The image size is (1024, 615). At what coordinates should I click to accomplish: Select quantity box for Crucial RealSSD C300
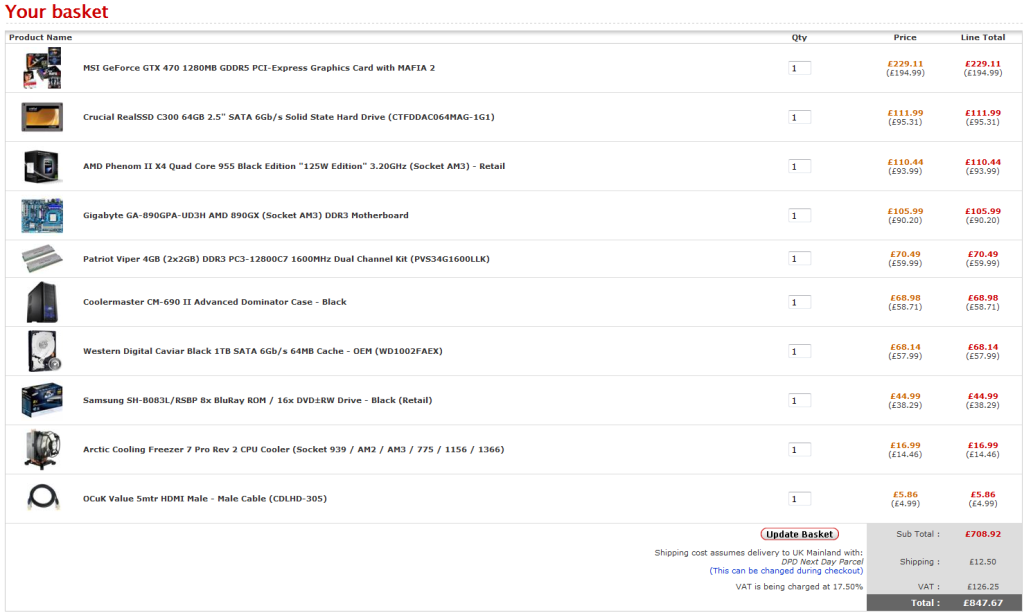coord(799,117)
